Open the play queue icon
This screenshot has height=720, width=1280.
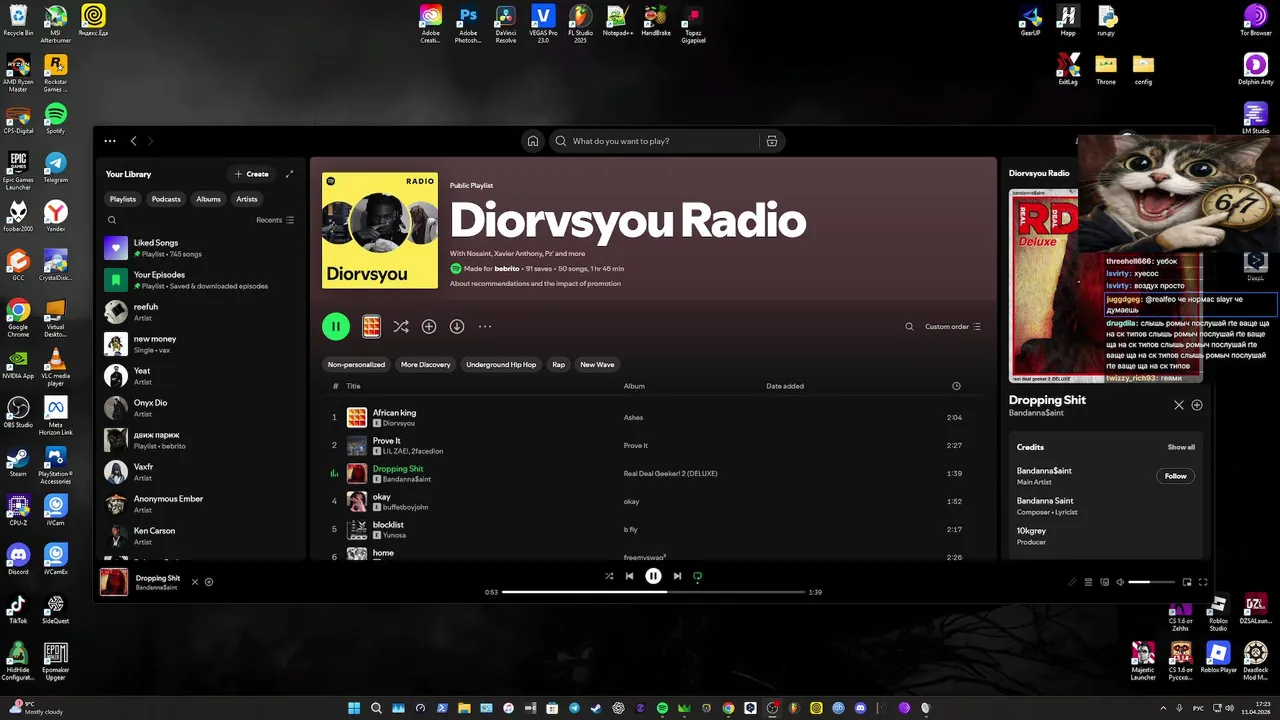coord(1088,582)
